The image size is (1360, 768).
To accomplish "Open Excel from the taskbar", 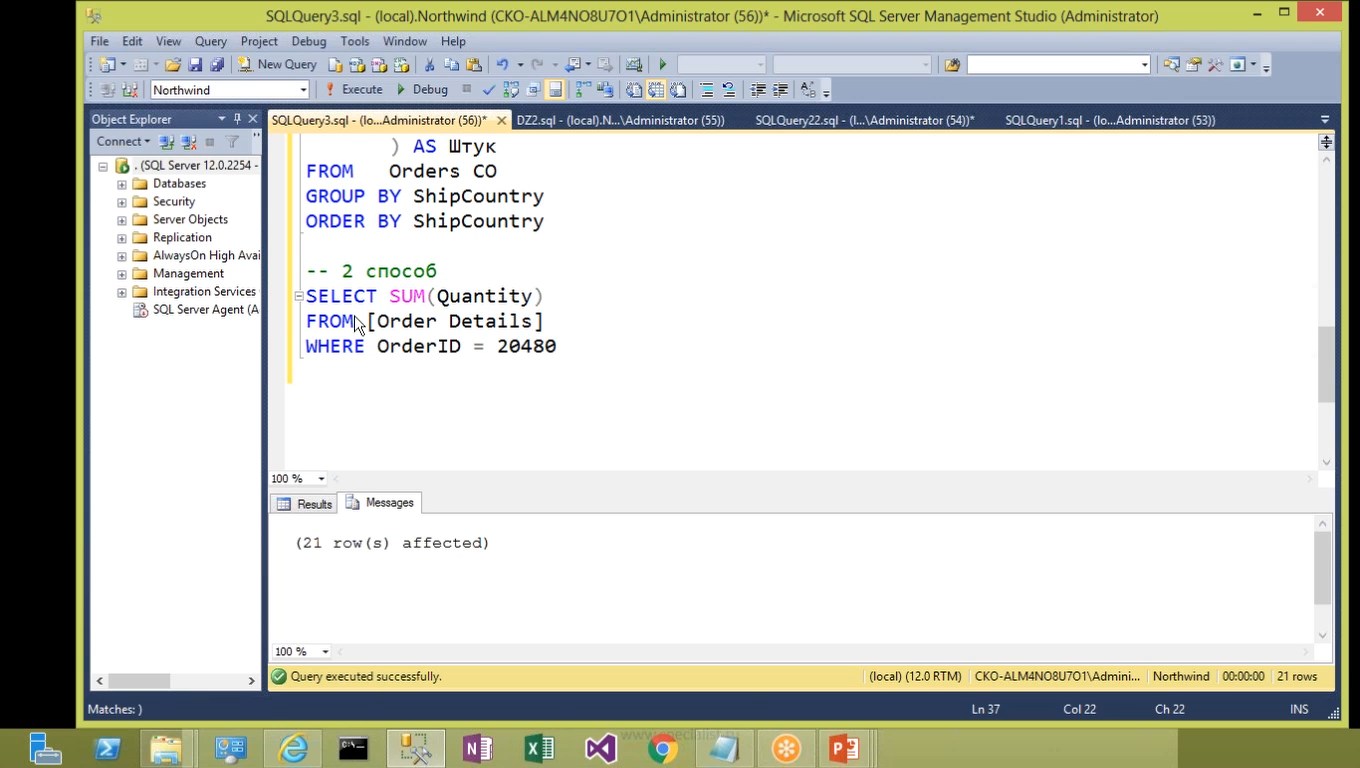I will [539, 748].
